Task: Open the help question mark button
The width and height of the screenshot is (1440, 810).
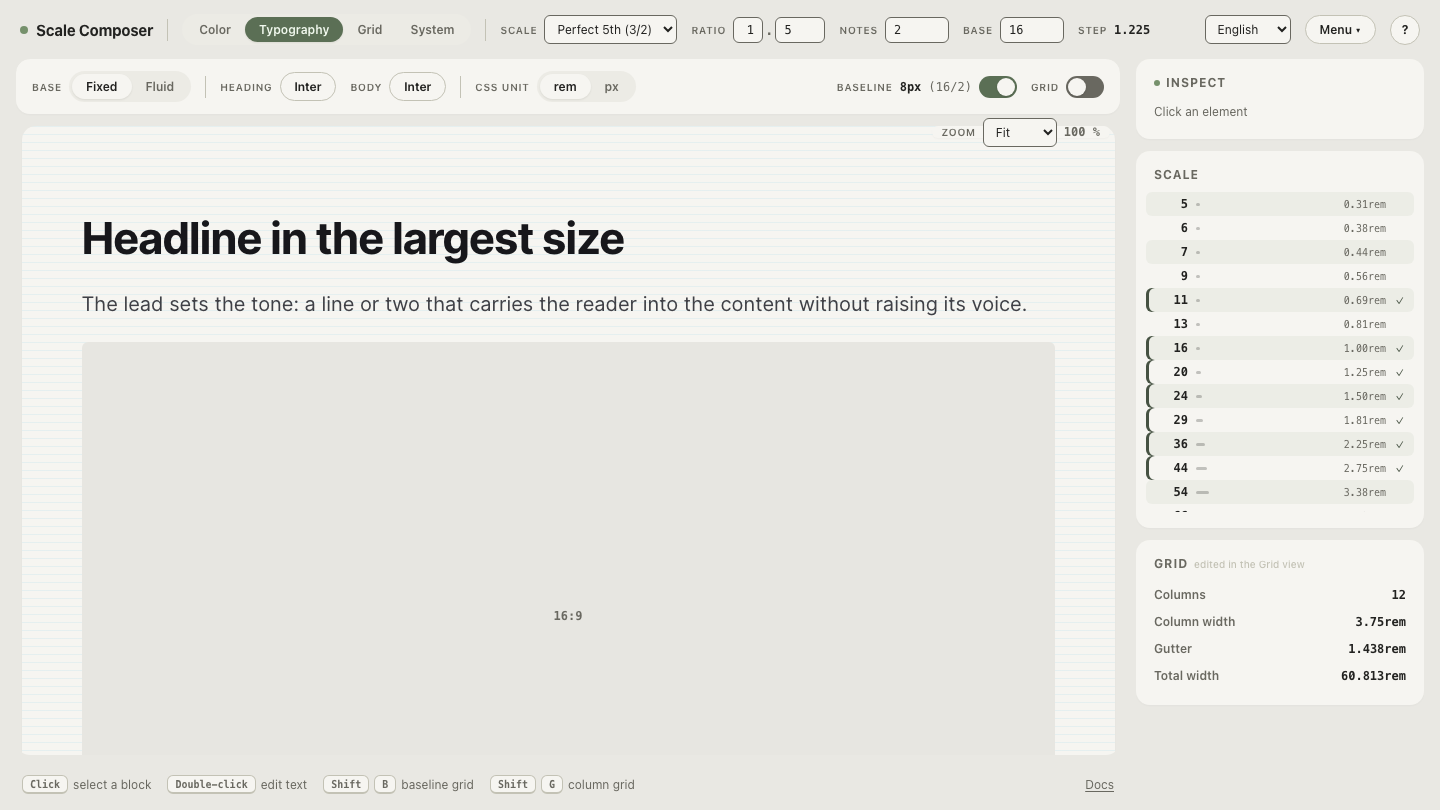Action: 1404,30
